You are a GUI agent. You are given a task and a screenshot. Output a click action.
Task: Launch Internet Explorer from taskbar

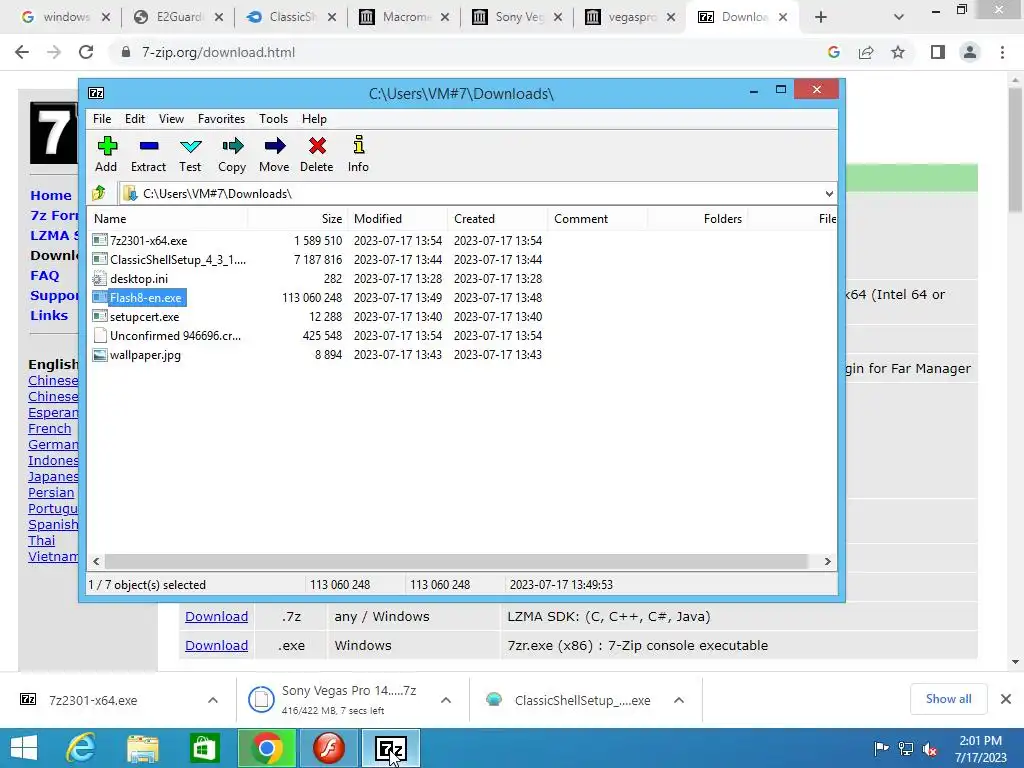(x=81, y=748)
